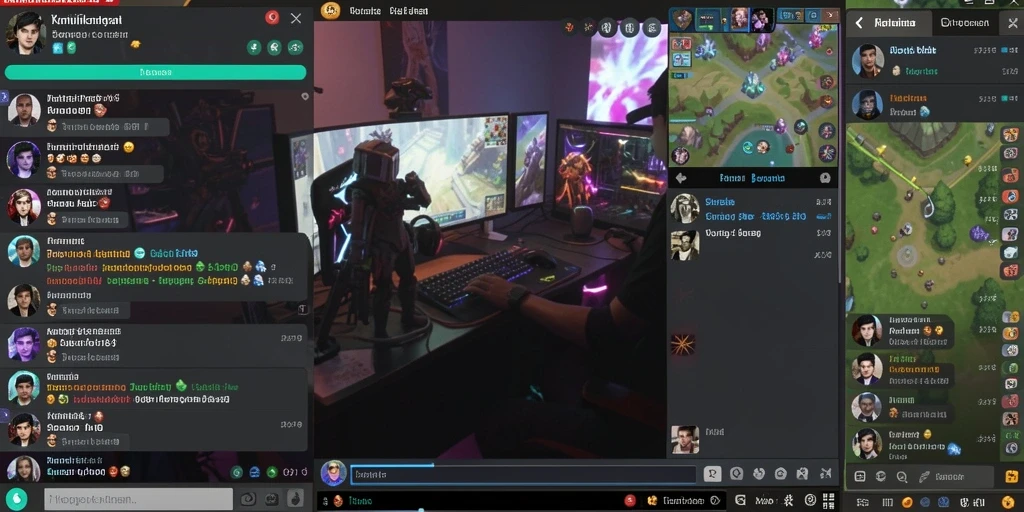Open the streamer's profile avatar in the left header

tap(25, 32)
